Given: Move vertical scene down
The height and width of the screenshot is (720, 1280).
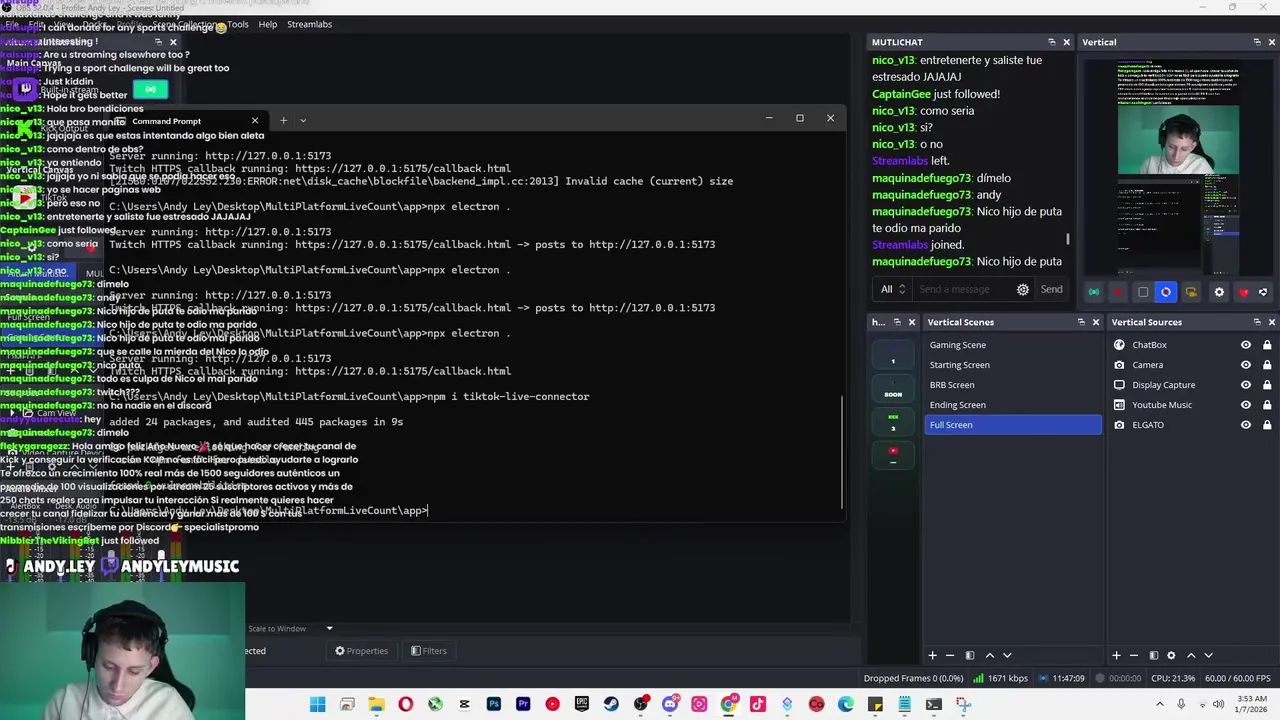Looking at the screenshot, I should 1007,655.
